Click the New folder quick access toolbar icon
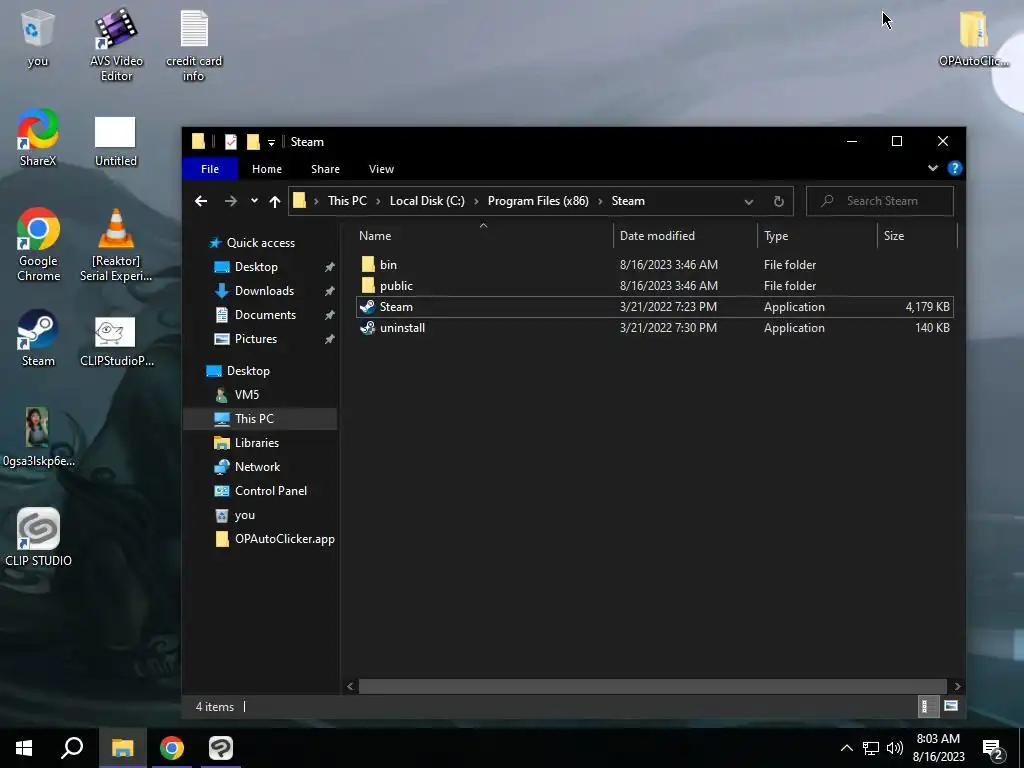 (253, 142)
